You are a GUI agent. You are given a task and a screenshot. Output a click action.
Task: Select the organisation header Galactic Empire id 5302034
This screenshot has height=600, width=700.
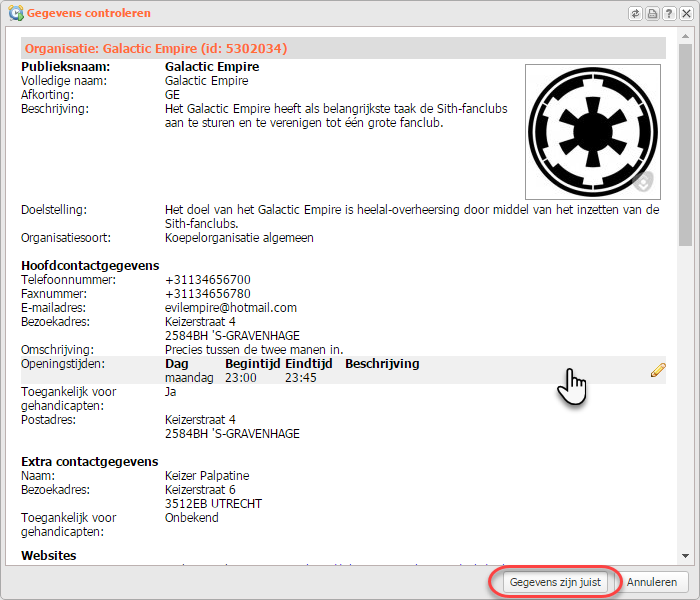click(x=343, y=48)
